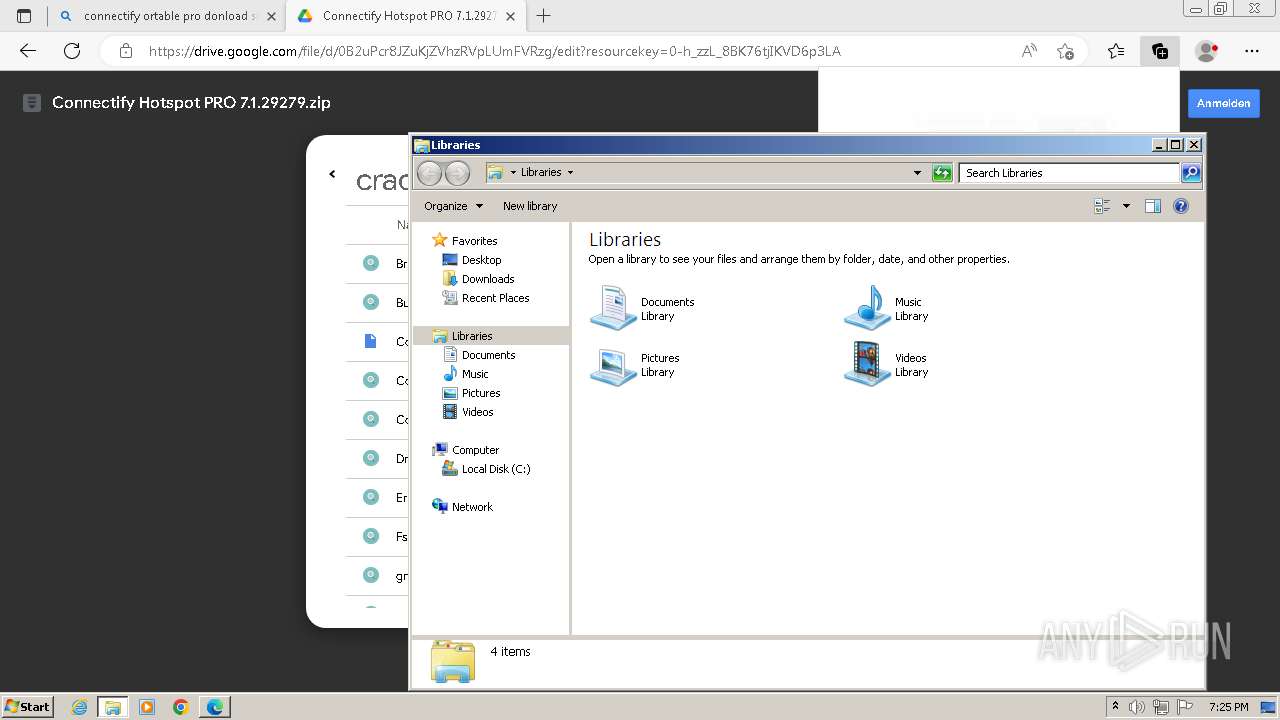Open Explorer help question mark icon
The width and height of the screenshot is (1280, 720).
pyautogui.click(x=1181, y=206)
